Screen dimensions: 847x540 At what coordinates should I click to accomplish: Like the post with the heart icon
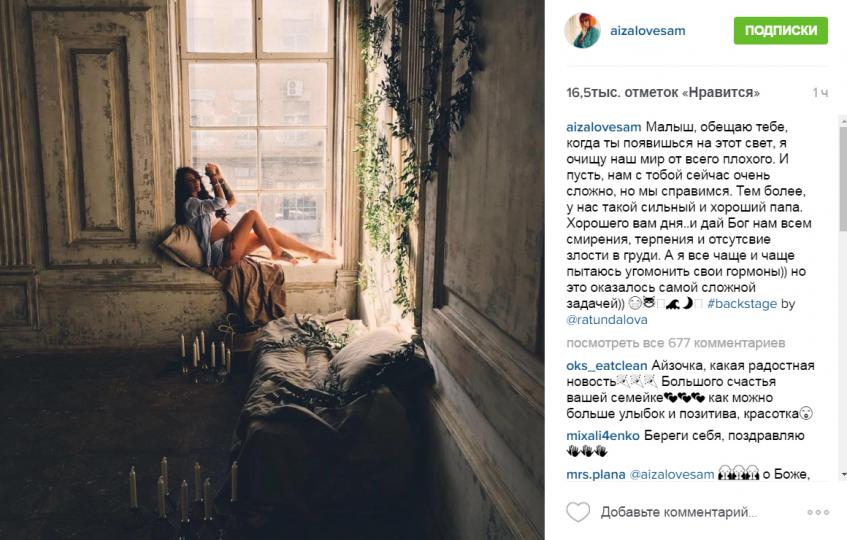tap(577, 511)
